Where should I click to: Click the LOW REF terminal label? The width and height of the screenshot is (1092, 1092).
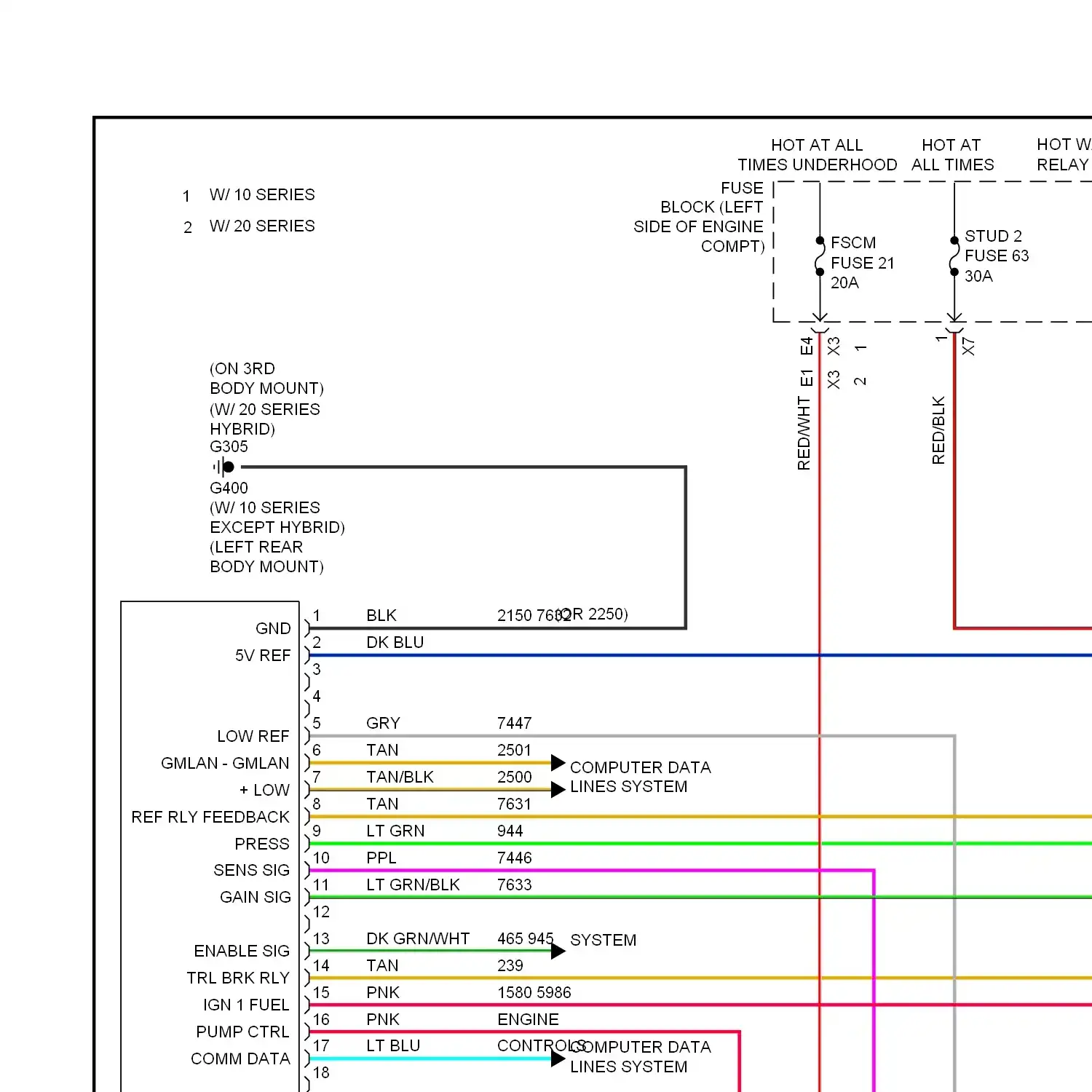click(253, 736)
